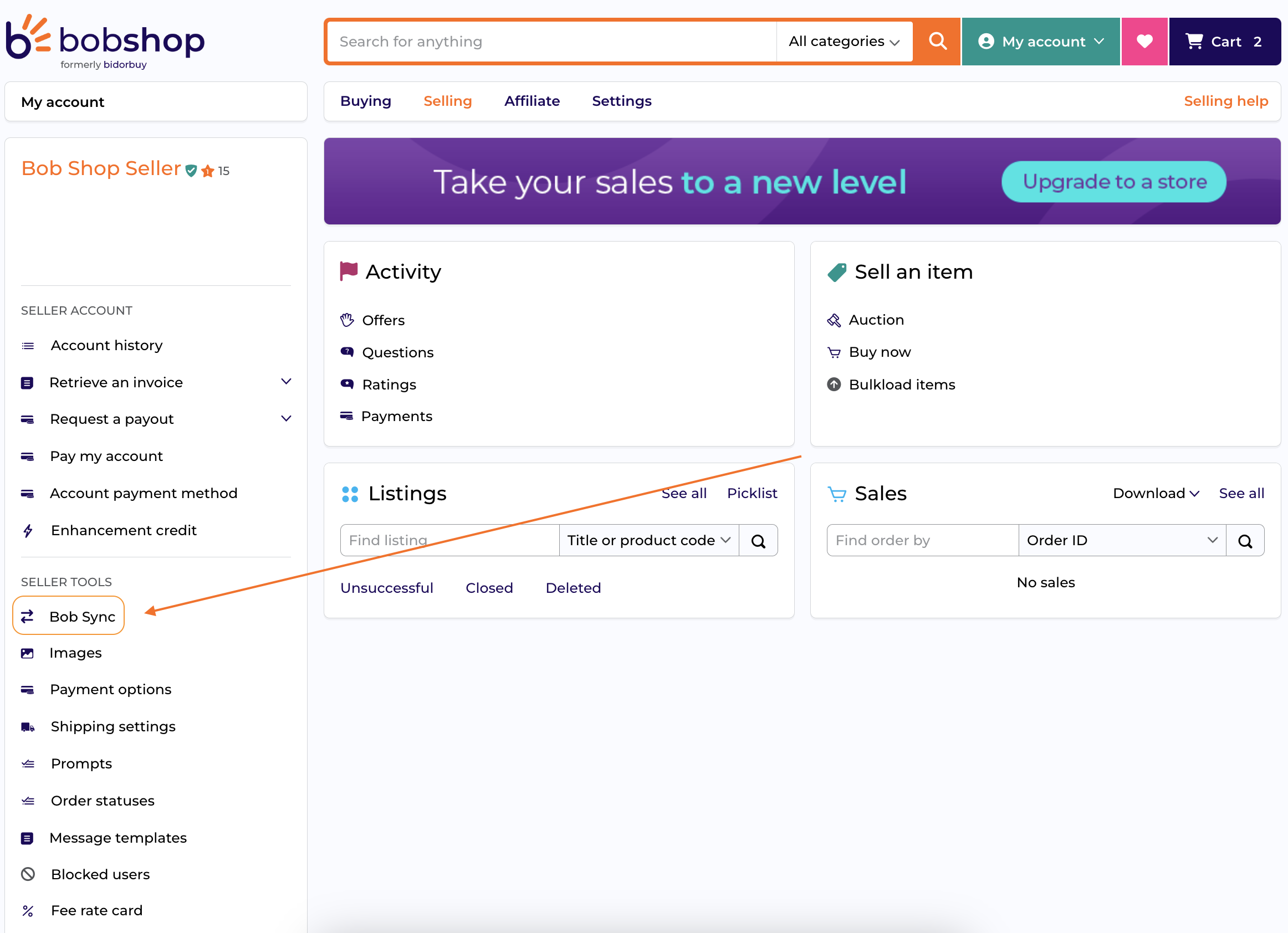Click the orange search magnifier button

[x=937, y=42]
